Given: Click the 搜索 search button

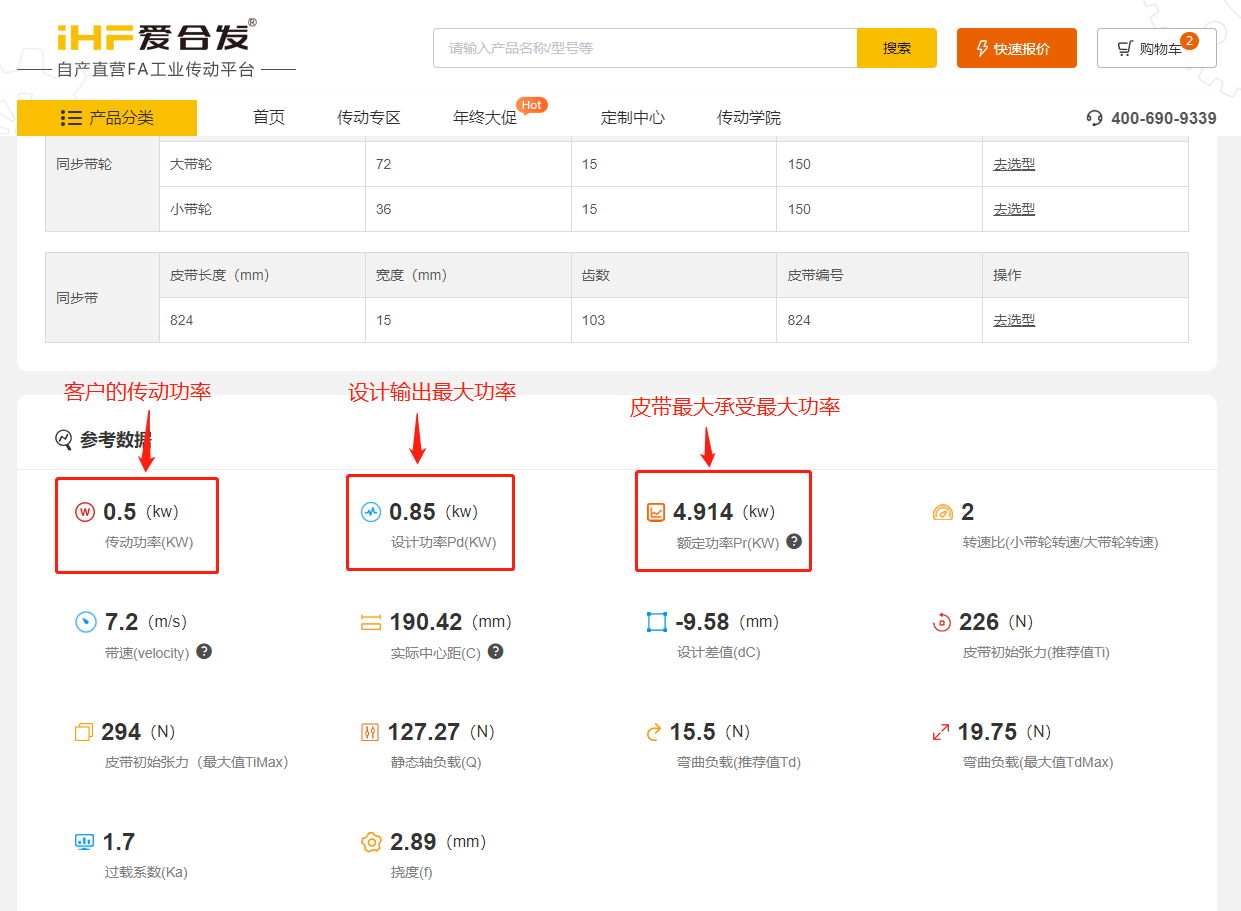Looking at the screenshot, I should (896, 47).
